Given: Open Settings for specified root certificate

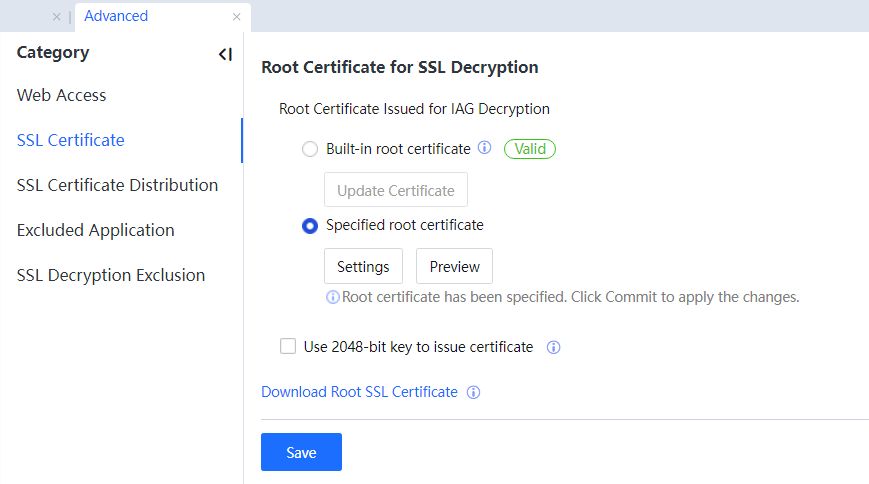Looking at the screenshot, I should (x=363, y=267).
